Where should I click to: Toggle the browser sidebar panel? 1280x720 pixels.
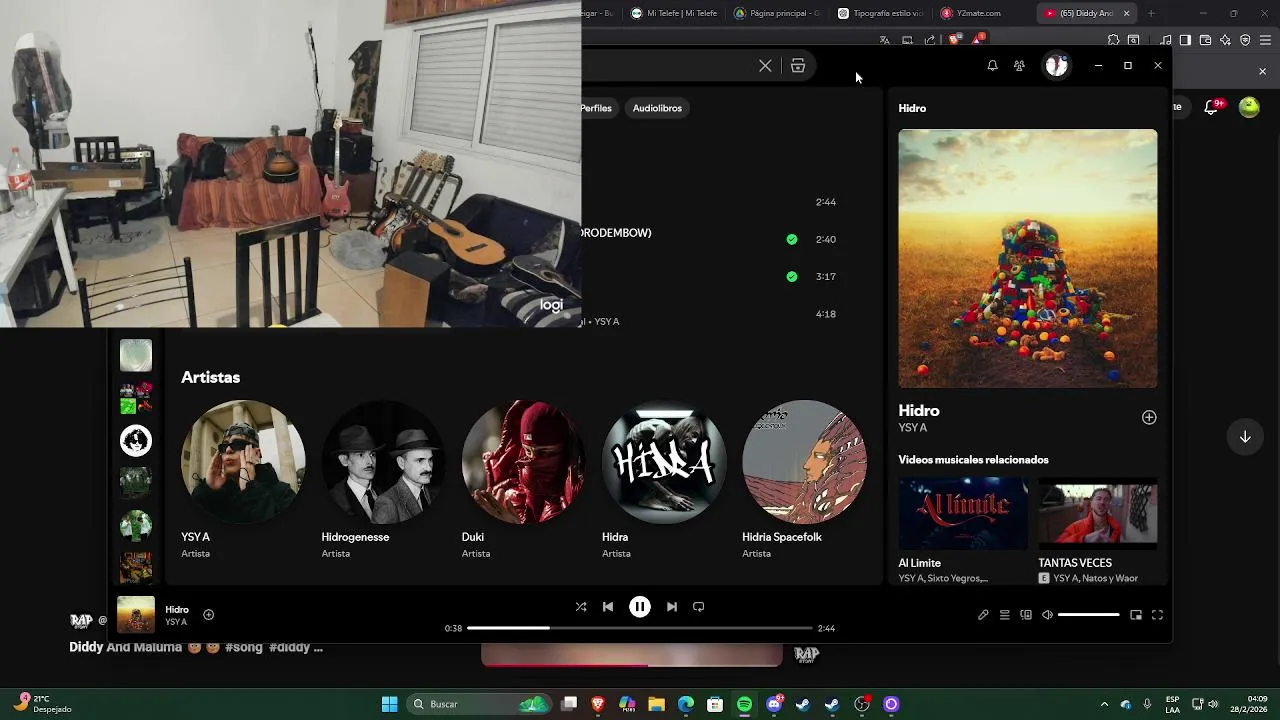click(x=1185, y=40)
